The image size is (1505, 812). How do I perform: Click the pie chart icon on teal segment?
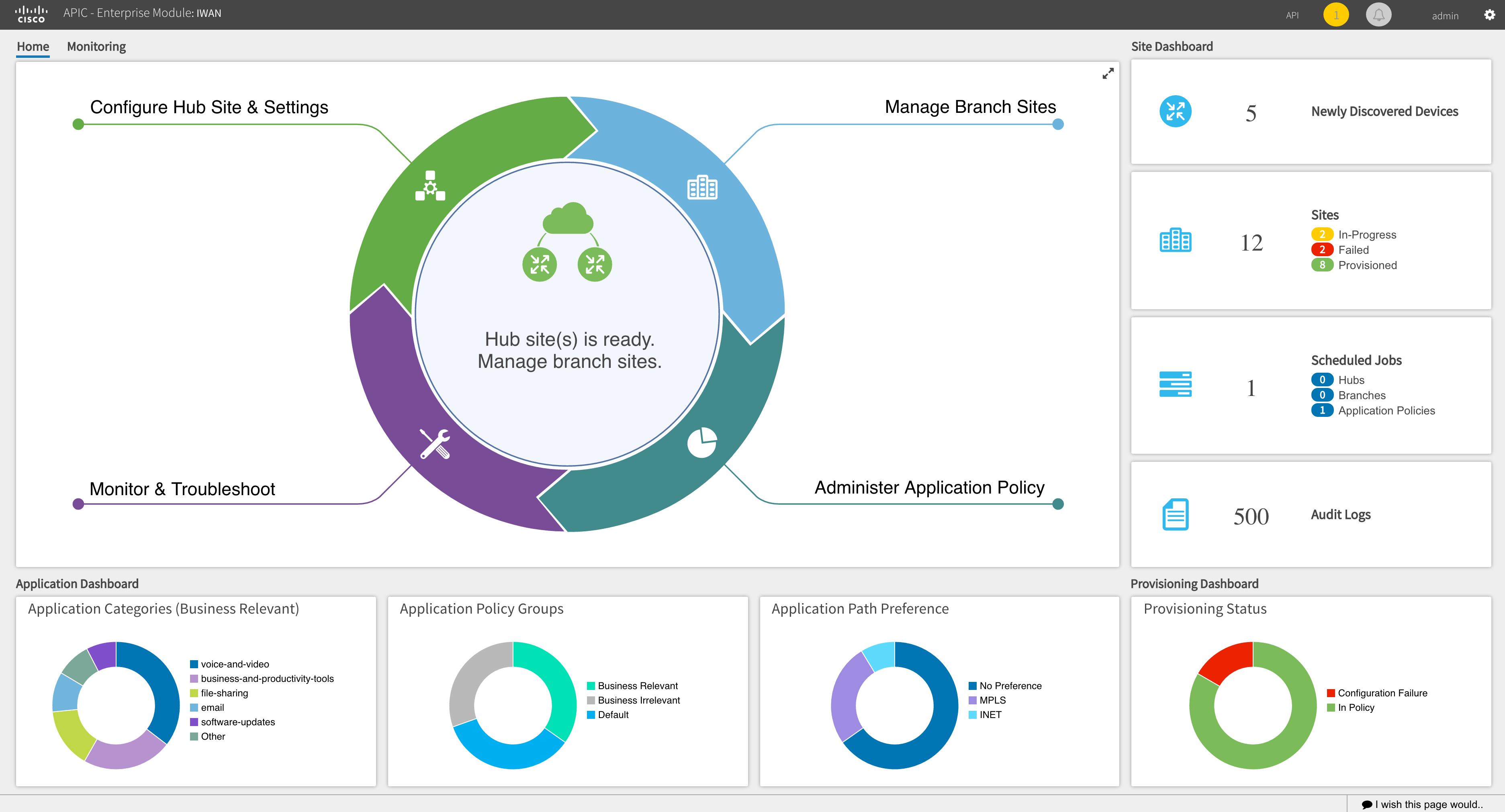(x=701, y=442)
